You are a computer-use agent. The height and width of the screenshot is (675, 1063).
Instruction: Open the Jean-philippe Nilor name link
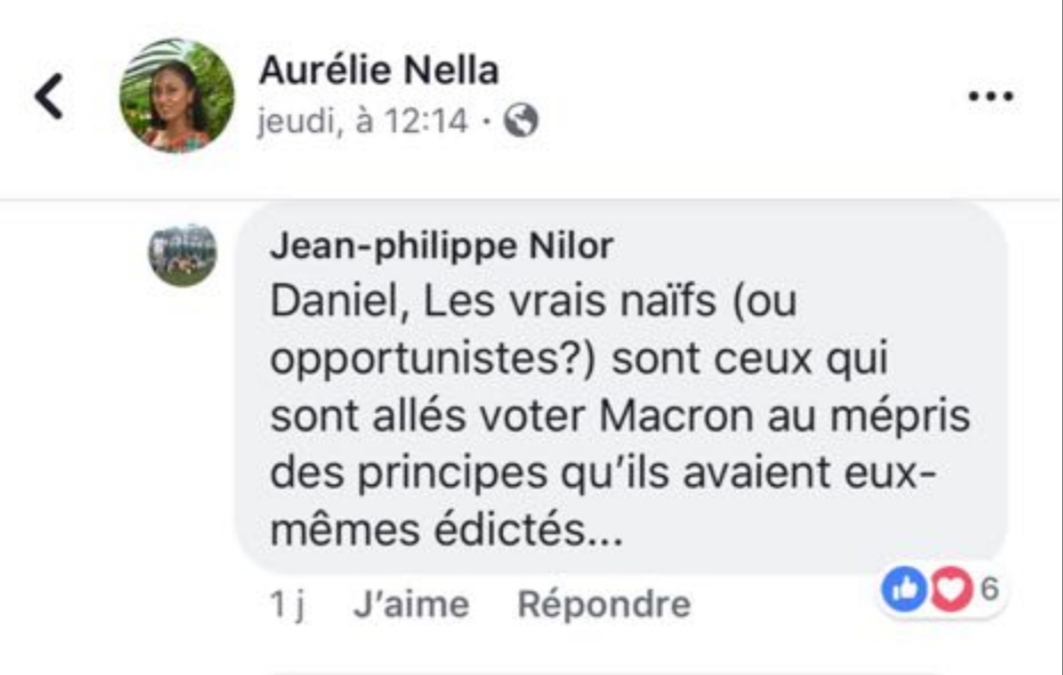click(442, 246)
